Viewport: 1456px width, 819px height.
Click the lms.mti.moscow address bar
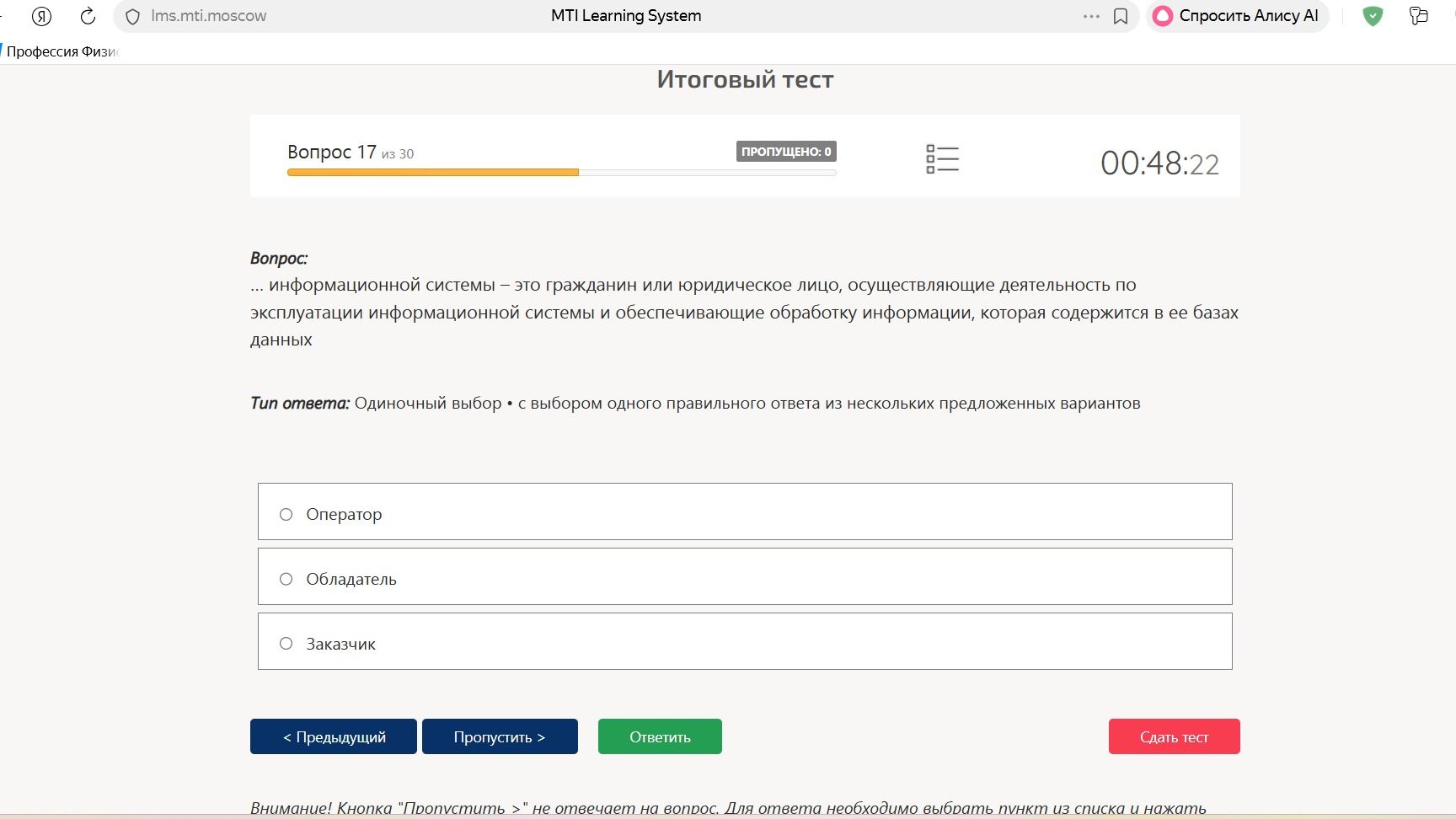coord(208,16)
